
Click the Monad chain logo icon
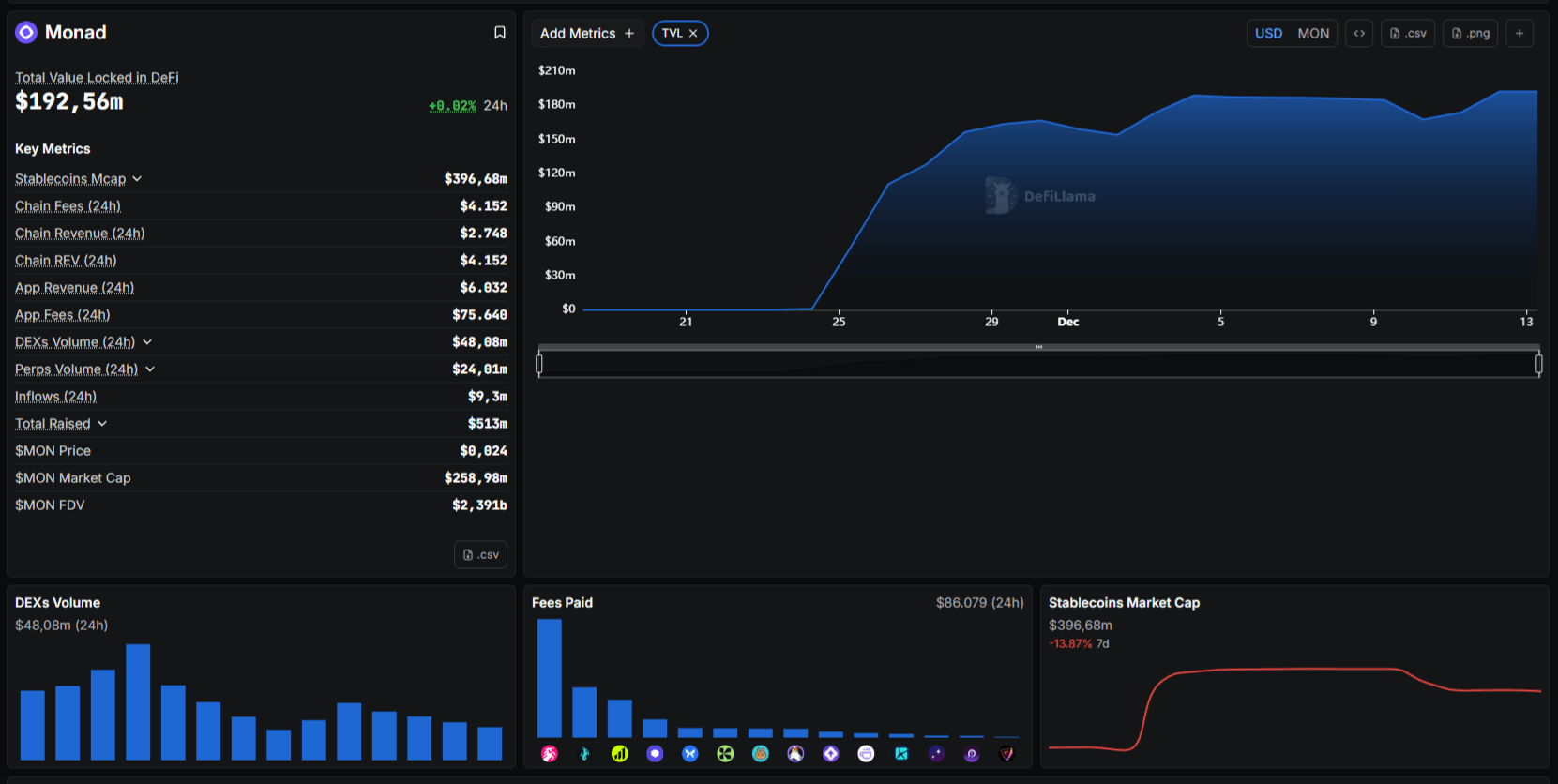[26, 33]
